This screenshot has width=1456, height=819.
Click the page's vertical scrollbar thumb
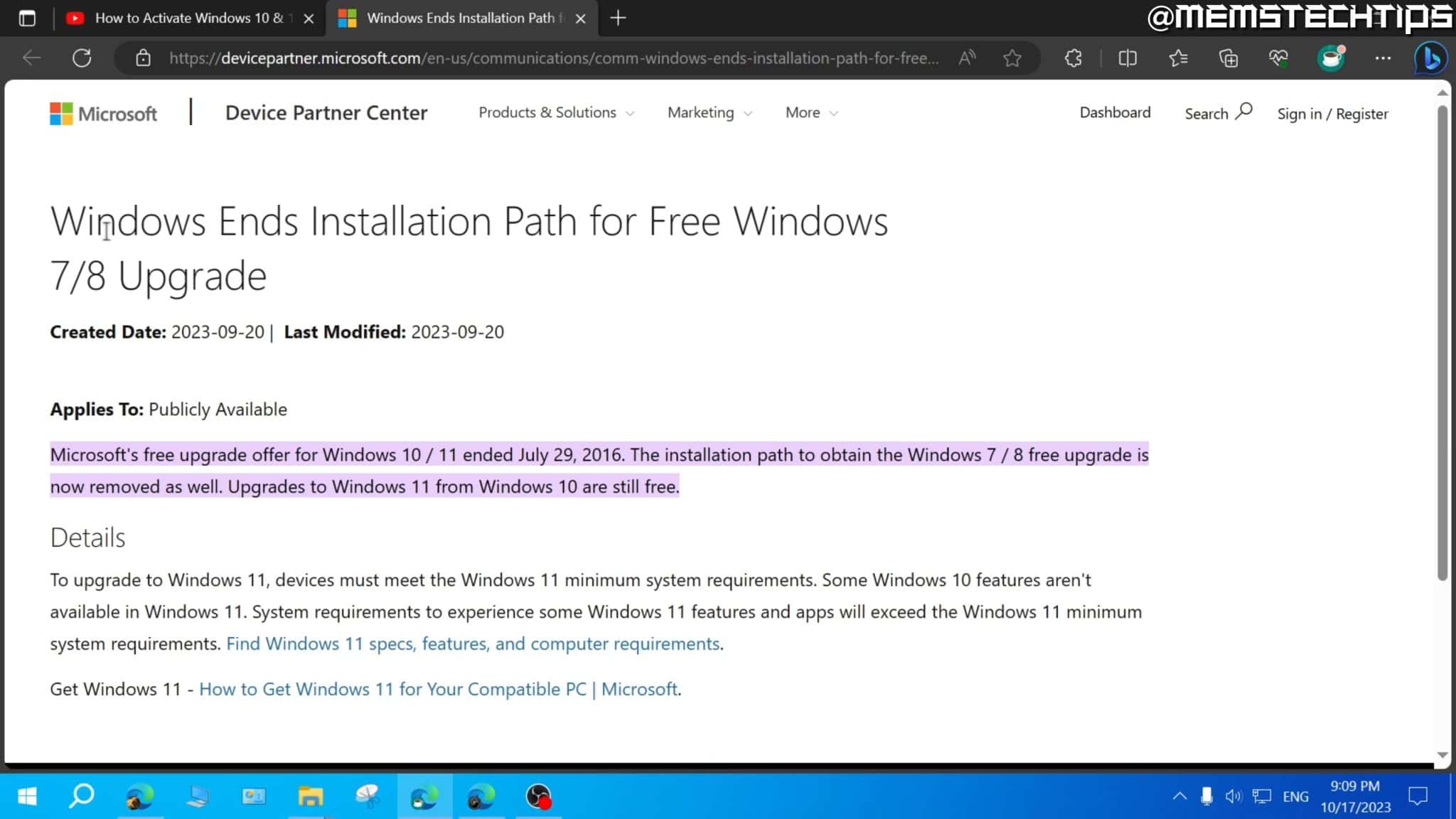point(1442,343)
